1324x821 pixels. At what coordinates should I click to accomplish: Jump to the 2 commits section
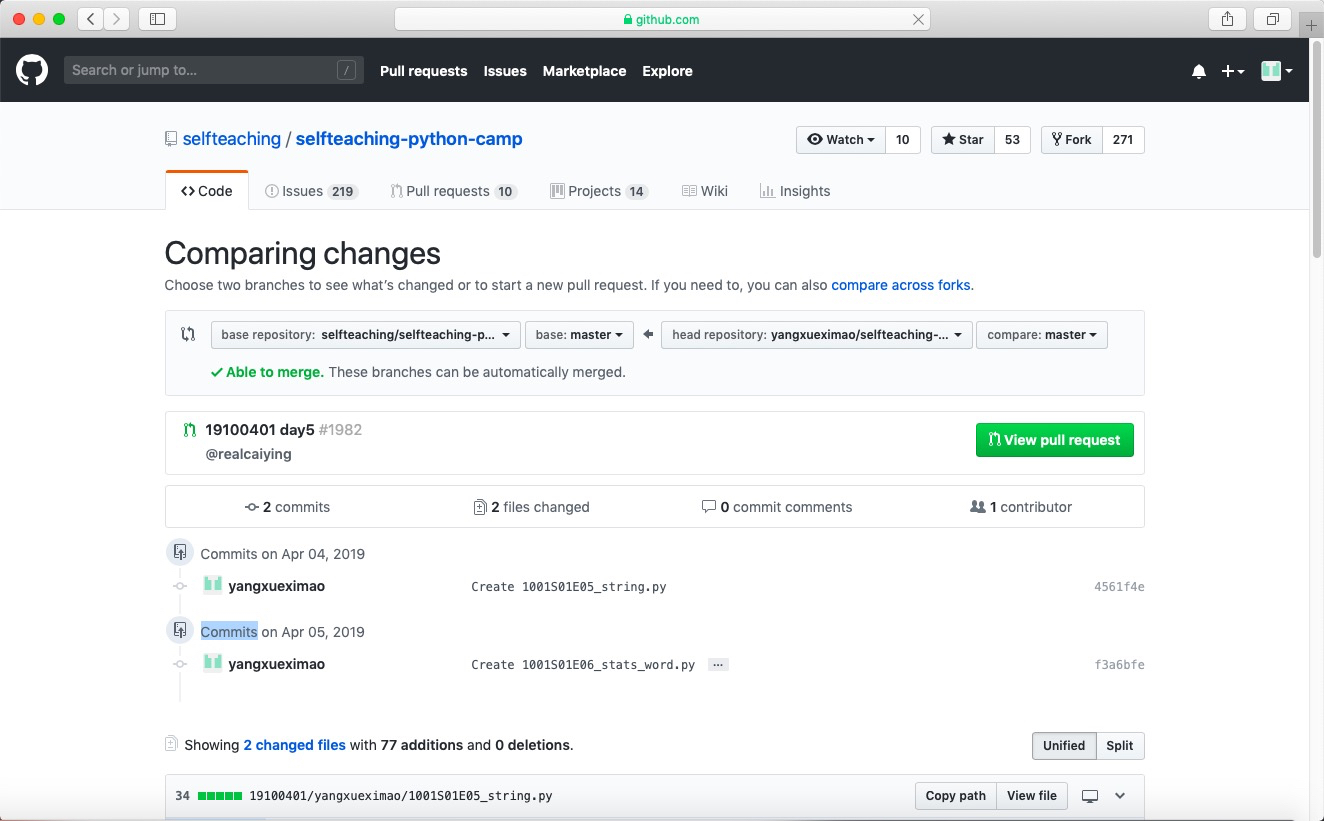tap(287, 507)
